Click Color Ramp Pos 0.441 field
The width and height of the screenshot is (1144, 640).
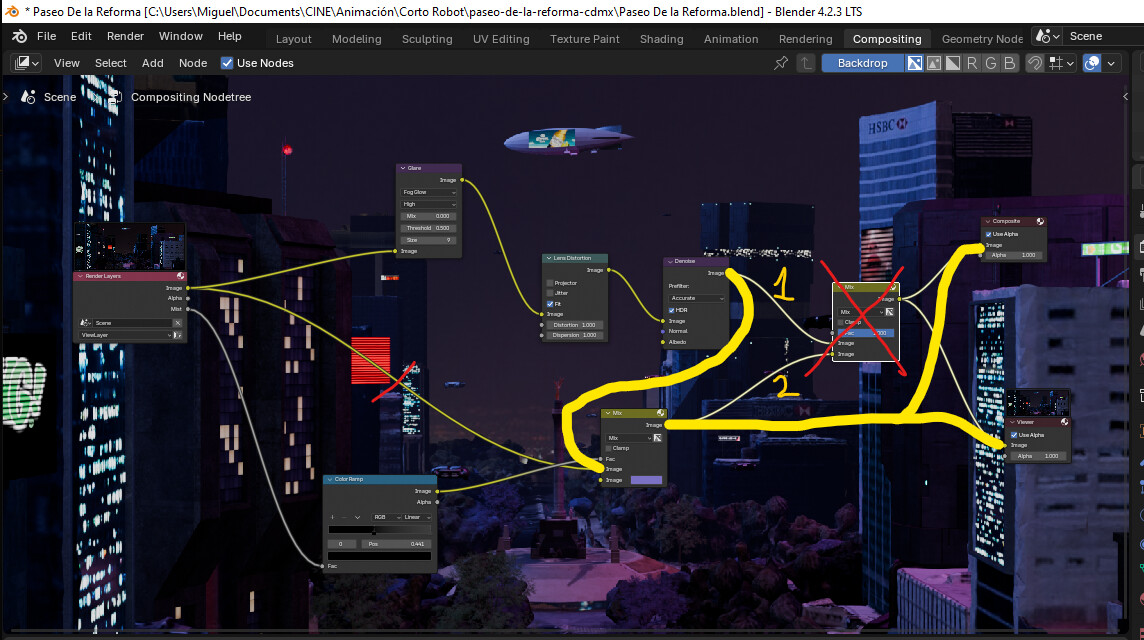coord(397,544)
